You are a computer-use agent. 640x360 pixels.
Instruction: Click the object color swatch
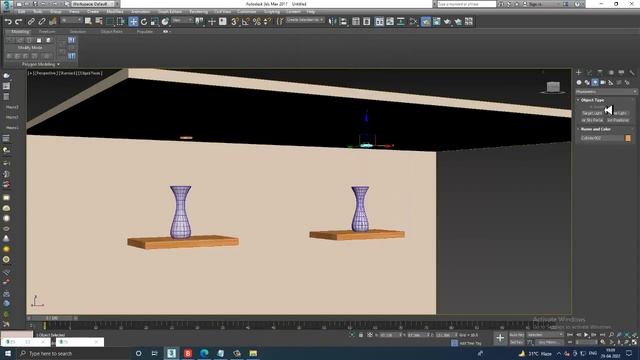628,138
